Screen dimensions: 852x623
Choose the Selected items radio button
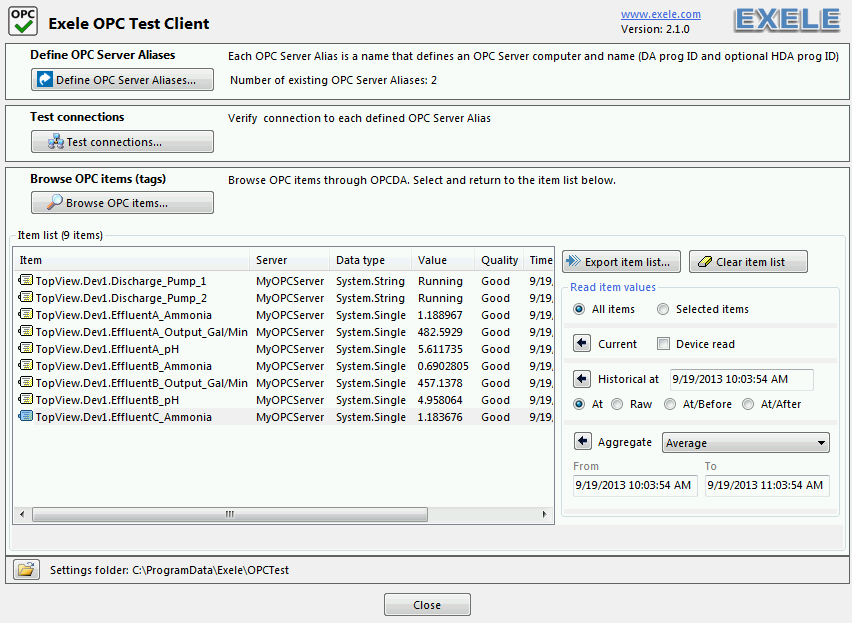tap(662, 309)
